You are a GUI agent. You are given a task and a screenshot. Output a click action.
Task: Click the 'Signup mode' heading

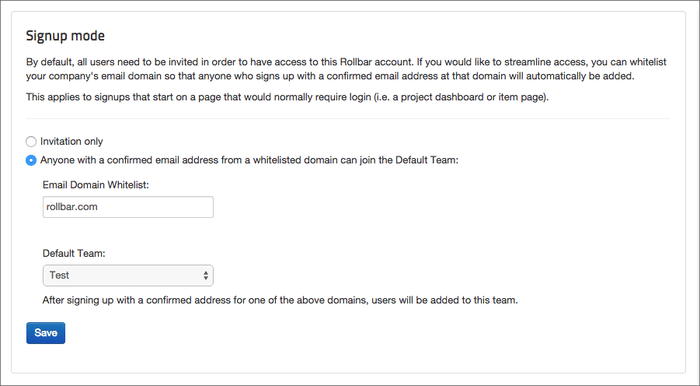65,36
